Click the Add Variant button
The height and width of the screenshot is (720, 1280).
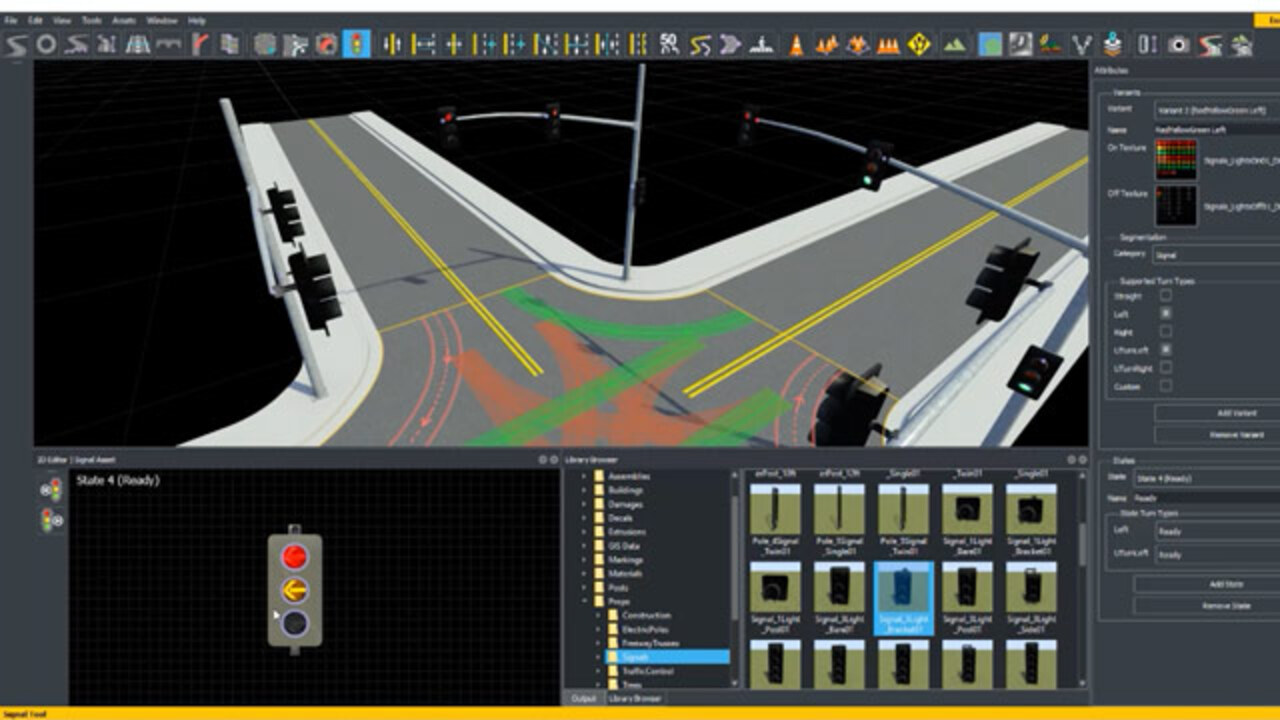[1215, 413]
